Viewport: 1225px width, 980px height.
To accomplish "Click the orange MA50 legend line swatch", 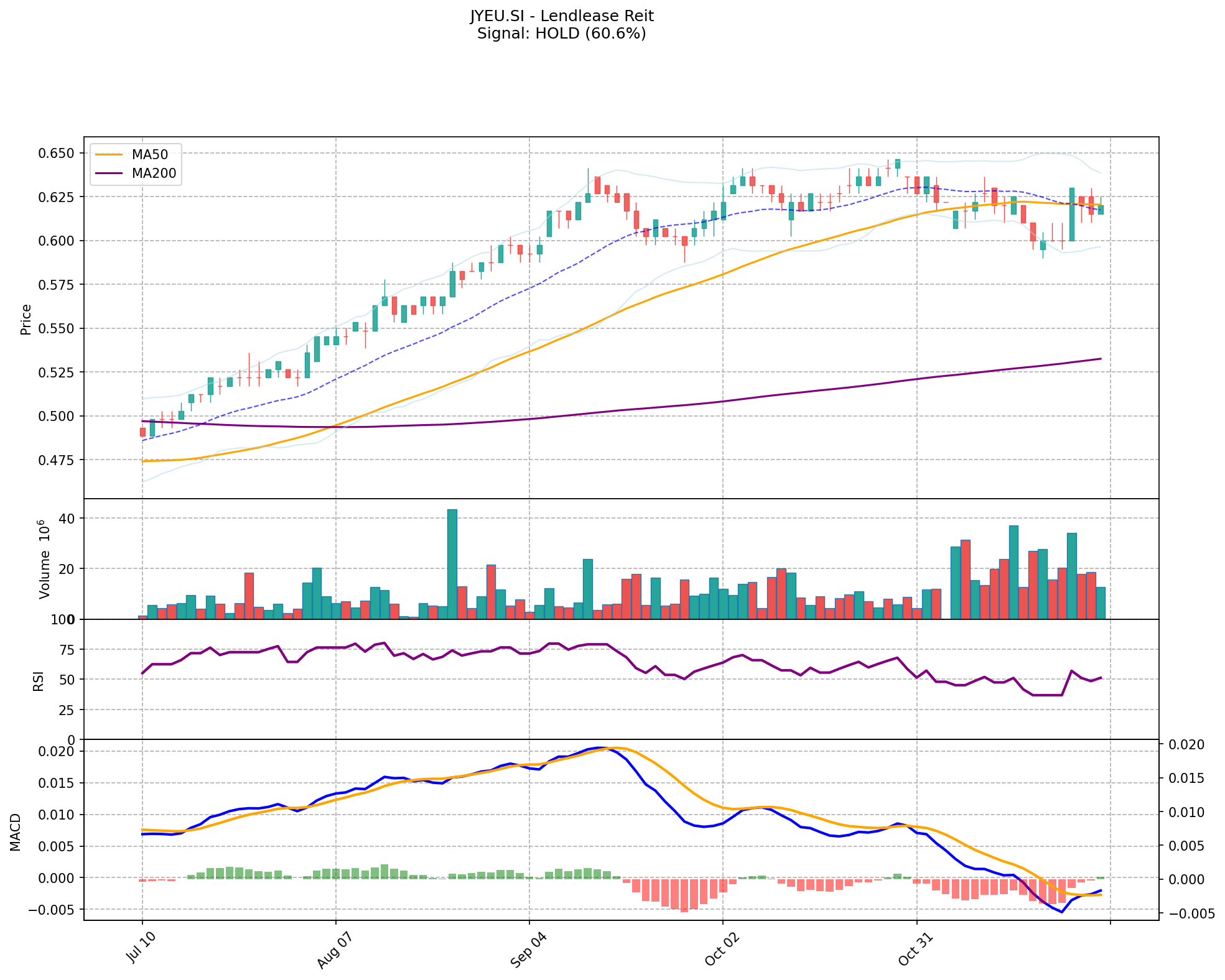I will pos(109,154).
